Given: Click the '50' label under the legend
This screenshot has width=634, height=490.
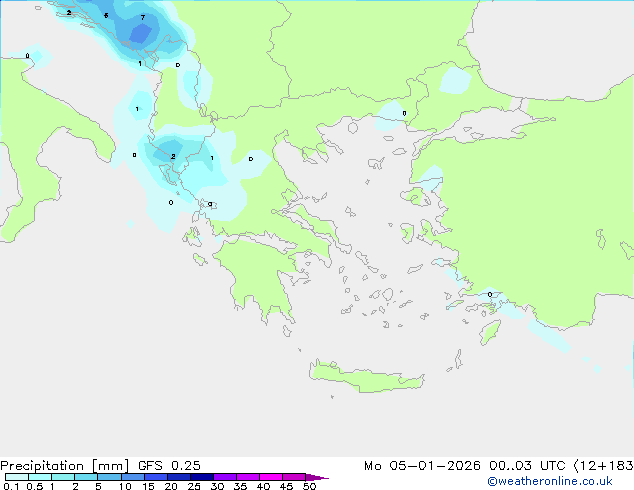Looking at the screenshot, I should click(309, 486).
